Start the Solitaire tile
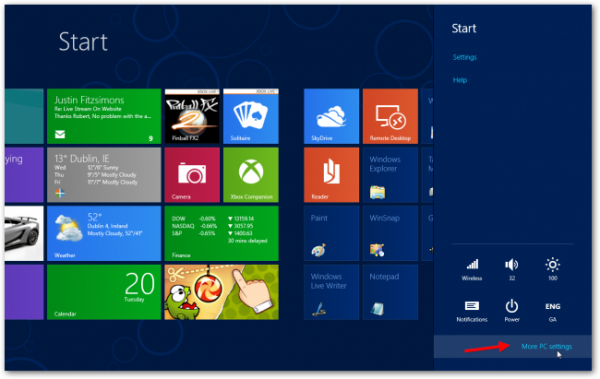The width and height of the screenshot is (600, 379). pos(251,116)
